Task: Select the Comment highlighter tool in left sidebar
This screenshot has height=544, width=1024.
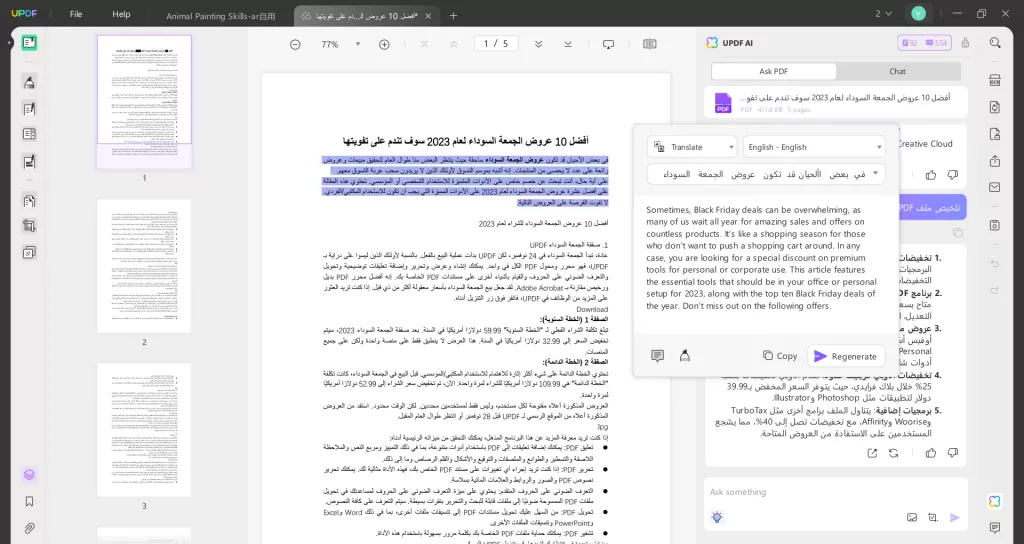Action: (29, 82)
